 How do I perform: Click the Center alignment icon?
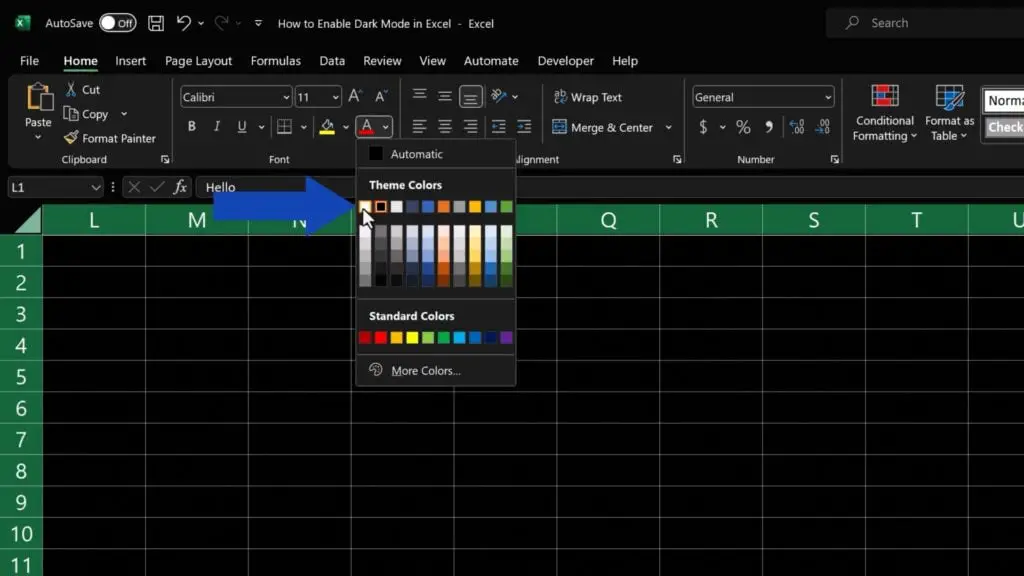point(445,127)
